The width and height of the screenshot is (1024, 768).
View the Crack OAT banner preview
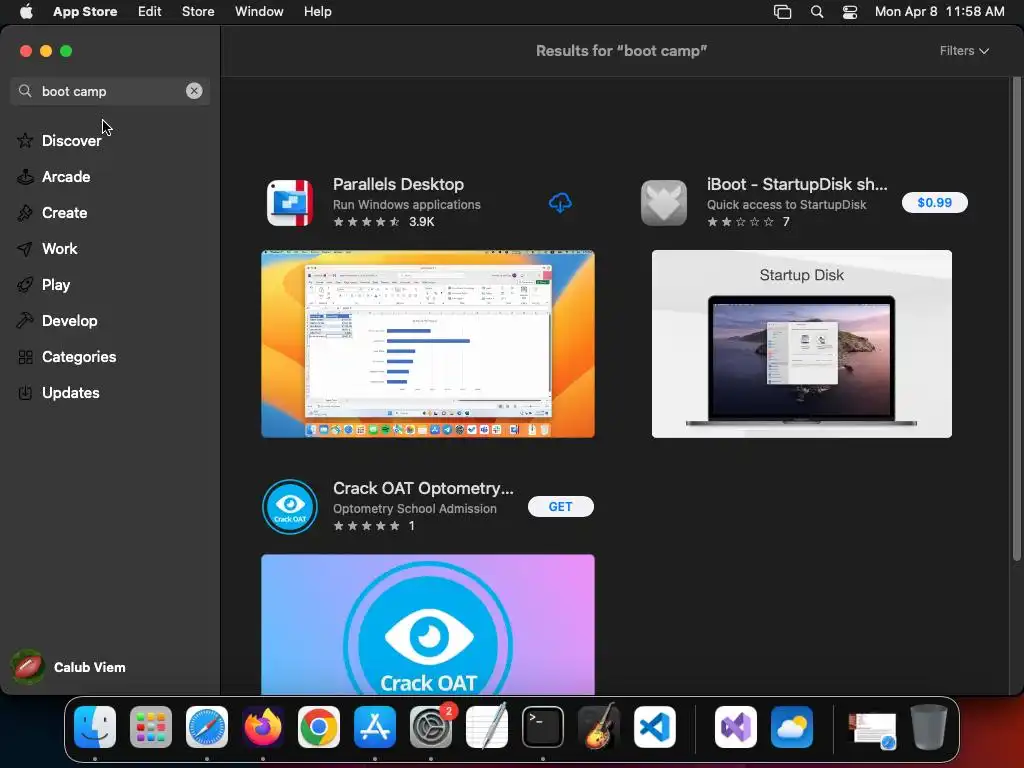click(428, 624)
